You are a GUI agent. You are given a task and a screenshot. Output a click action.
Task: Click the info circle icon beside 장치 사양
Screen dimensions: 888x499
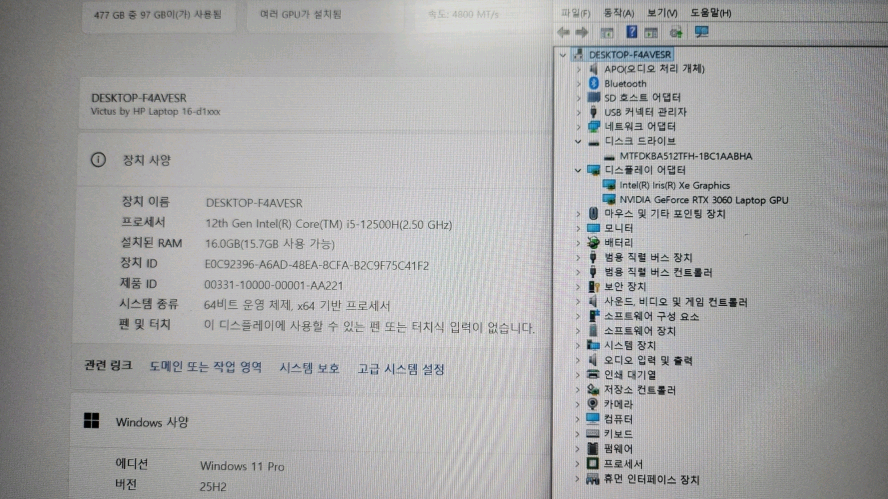(98, 160)
